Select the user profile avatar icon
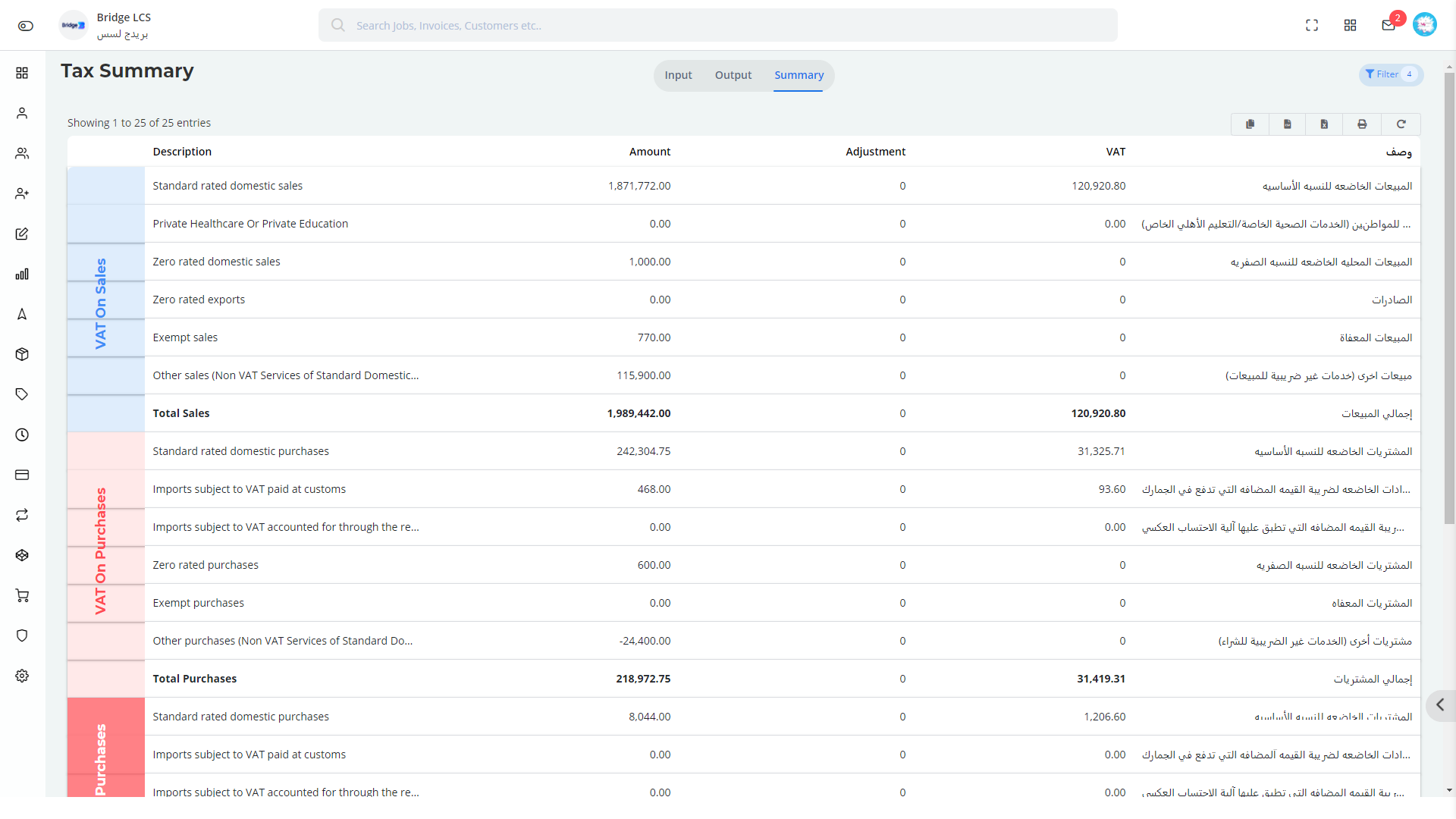The image size is (1456, 819). click(1425, 25)
